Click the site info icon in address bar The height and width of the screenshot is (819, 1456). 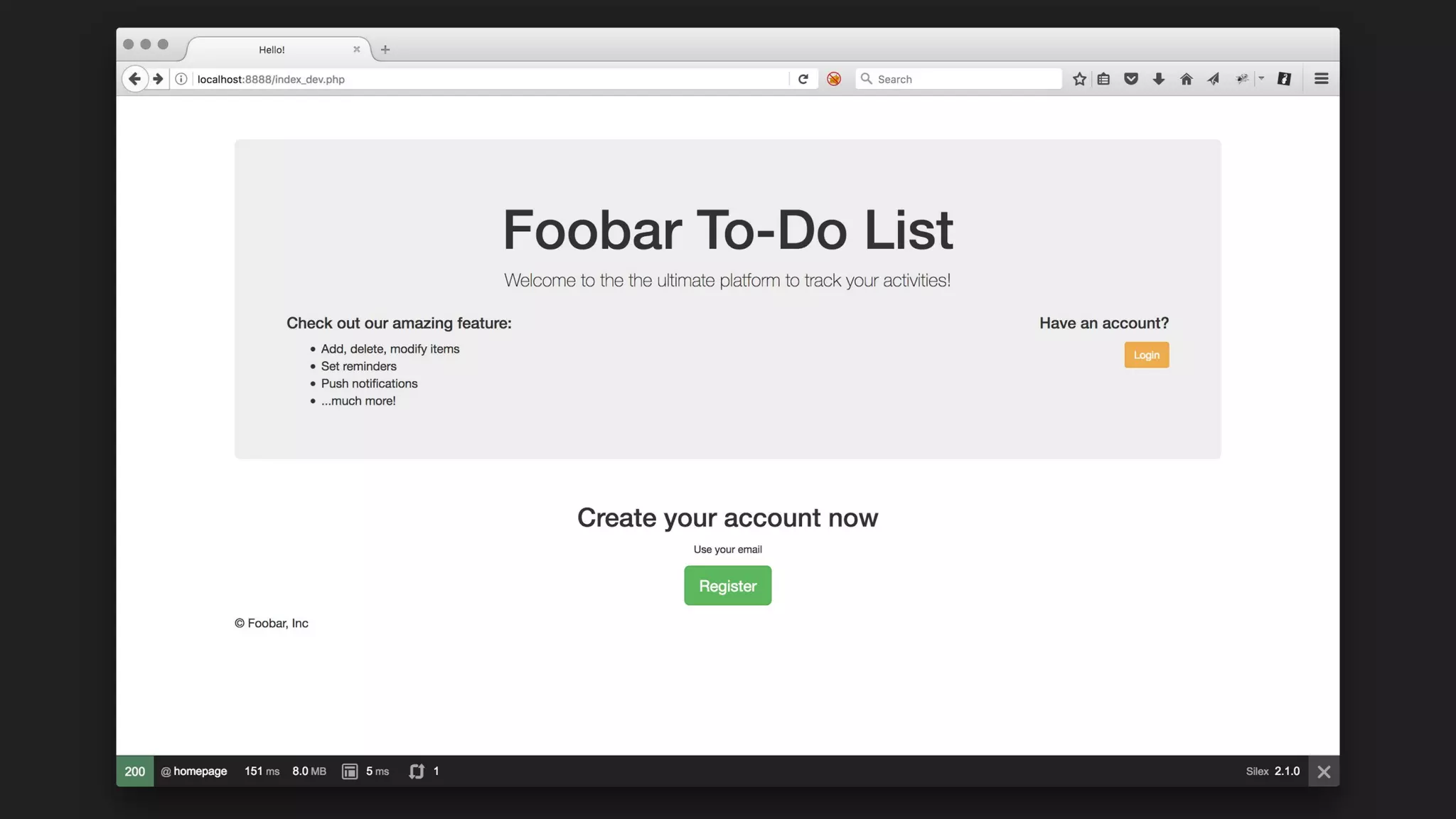point(181,79)
